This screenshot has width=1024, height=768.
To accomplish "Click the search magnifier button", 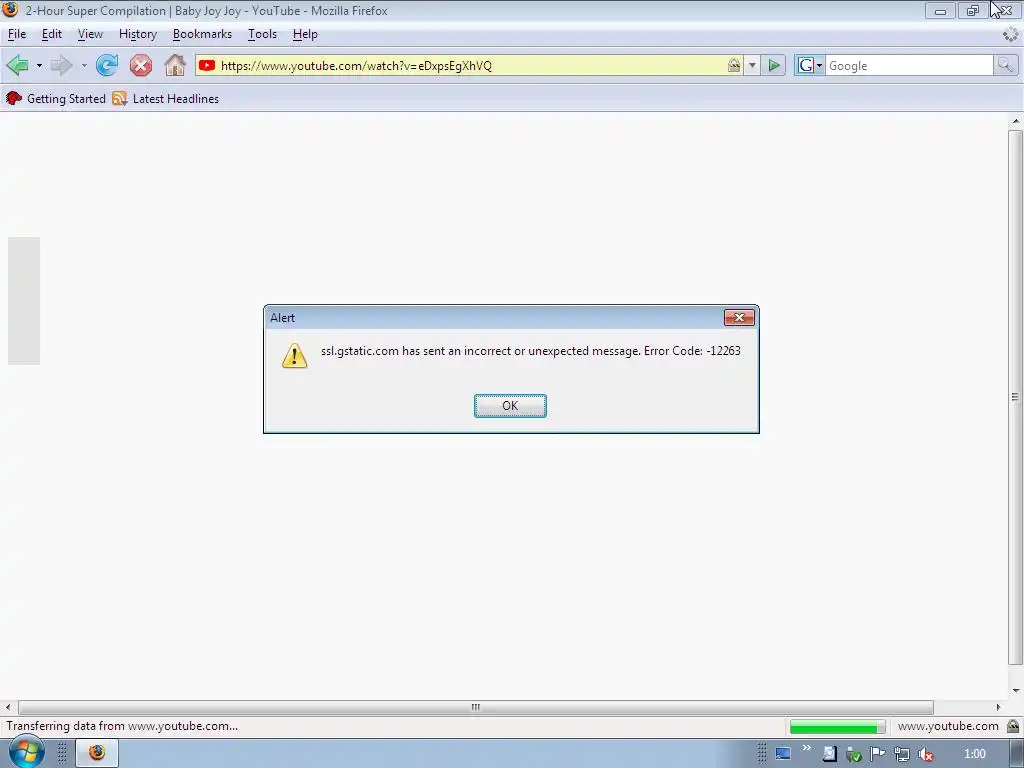I will [x=1005, y=65].
